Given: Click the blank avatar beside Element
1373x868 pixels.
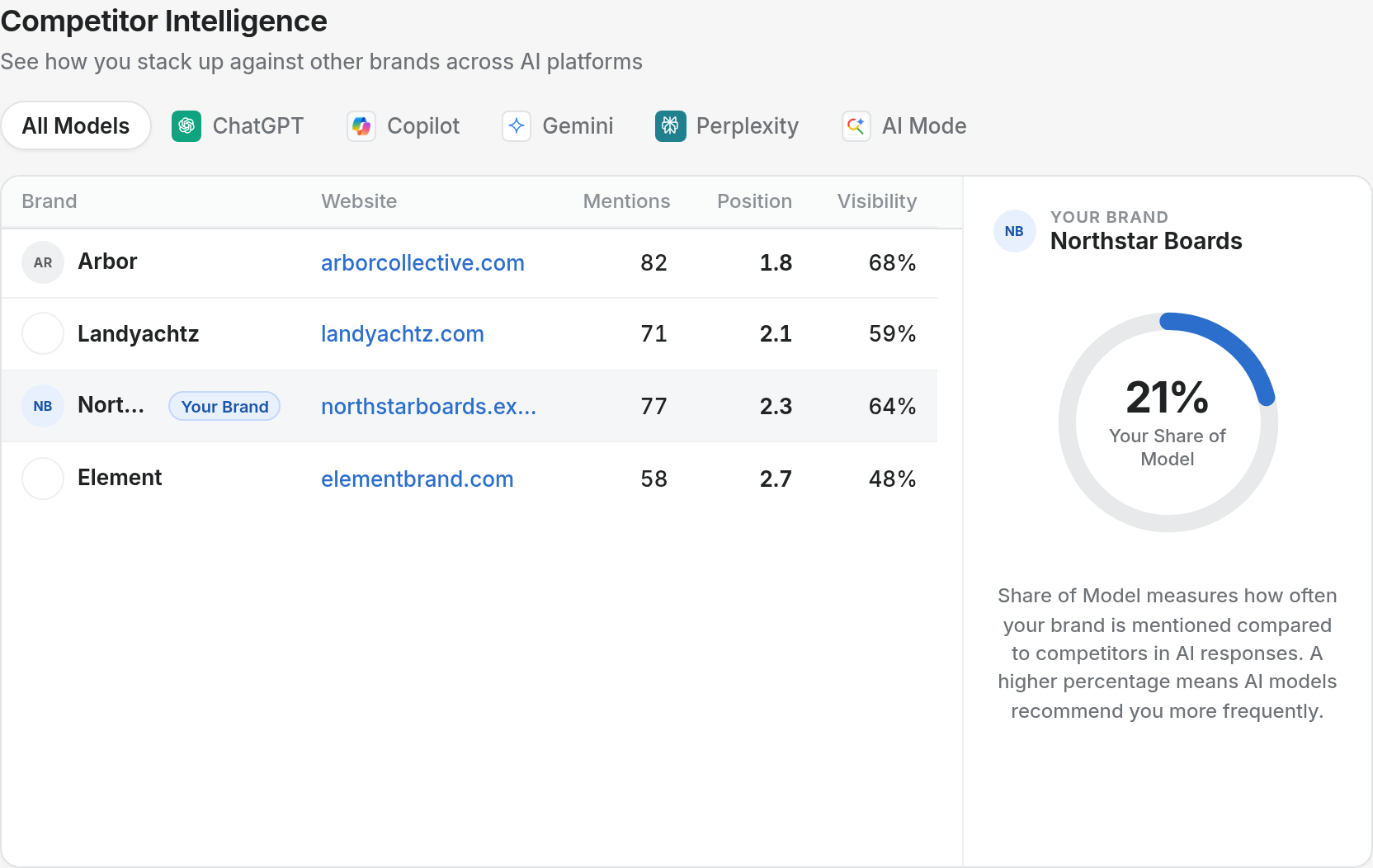Looking at the screenshot, I should pyautogui.click(x=43, y=479).
